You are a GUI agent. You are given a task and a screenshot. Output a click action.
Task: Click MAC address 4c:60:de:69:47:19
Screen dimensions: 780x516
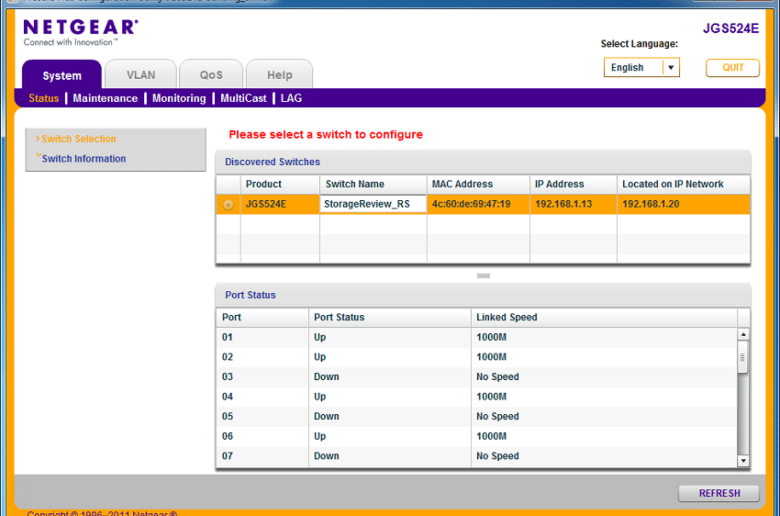coord(471,204)
